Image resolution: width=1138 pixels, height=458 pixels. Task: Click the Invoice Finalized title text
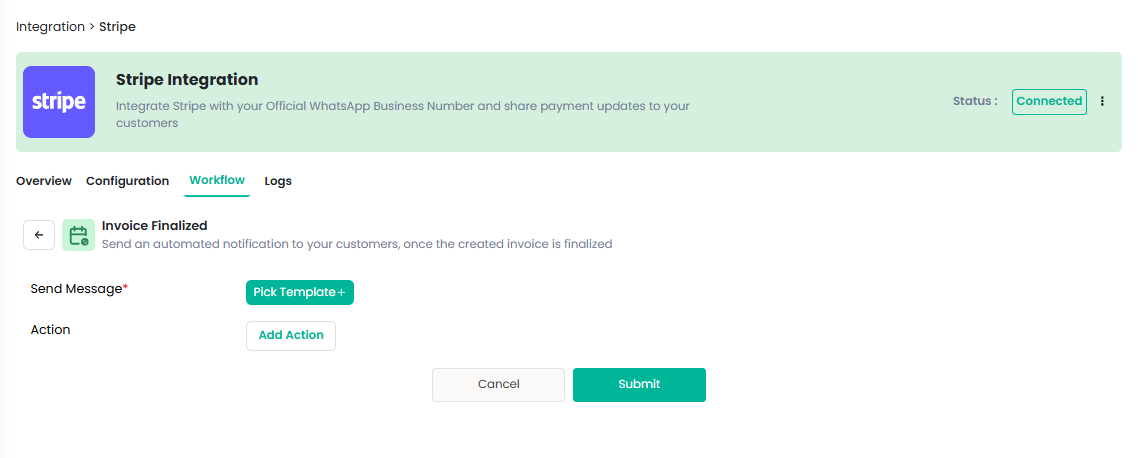point(155,226)
